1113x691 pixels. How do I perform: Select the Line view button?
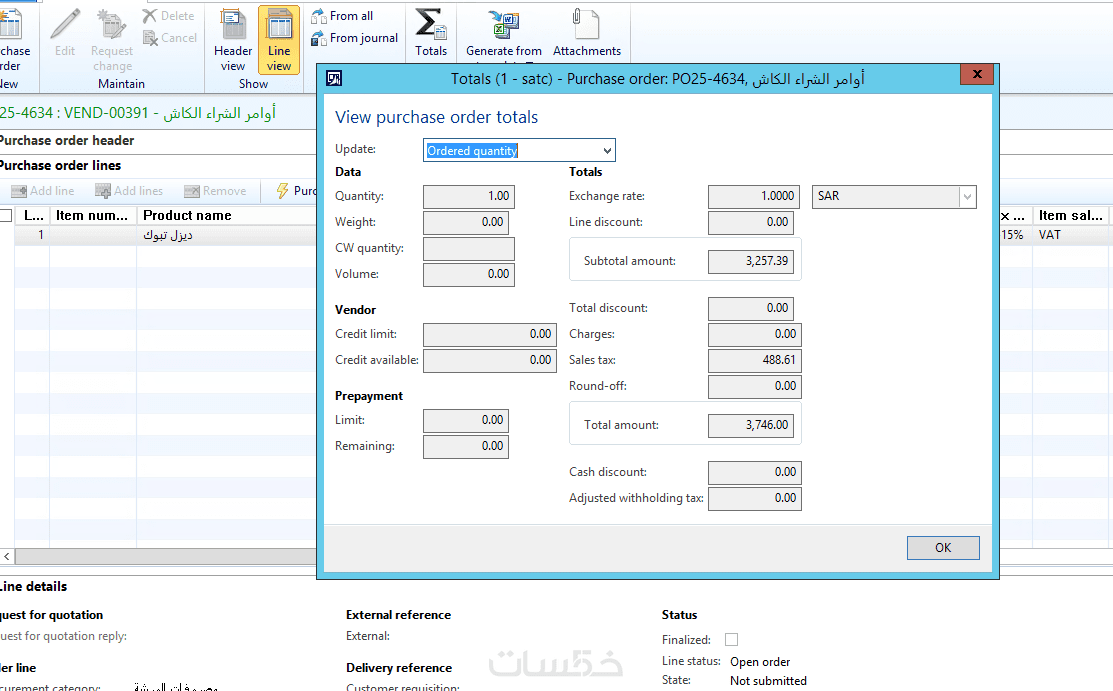(279, 40)
